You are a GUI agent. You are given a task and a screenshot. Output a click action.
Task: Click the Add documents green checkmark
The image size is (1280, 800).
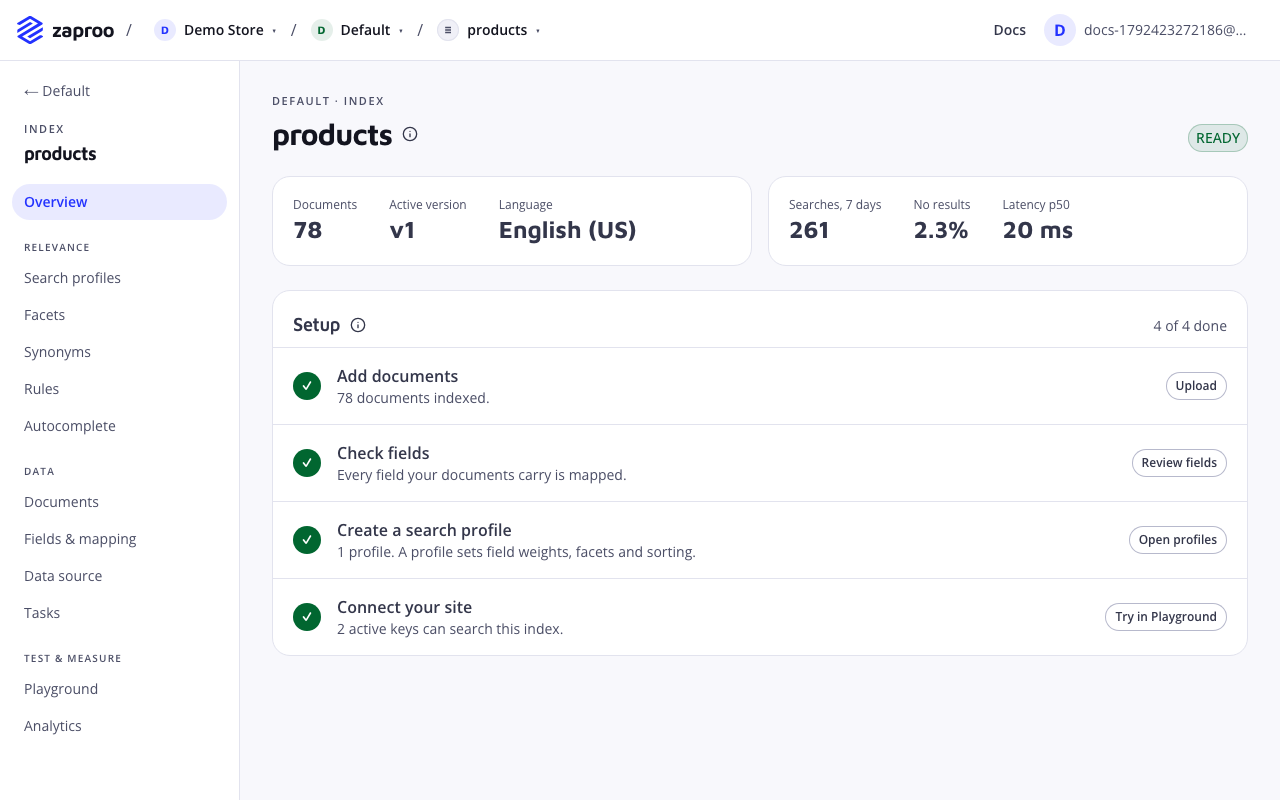pos(307,386)
